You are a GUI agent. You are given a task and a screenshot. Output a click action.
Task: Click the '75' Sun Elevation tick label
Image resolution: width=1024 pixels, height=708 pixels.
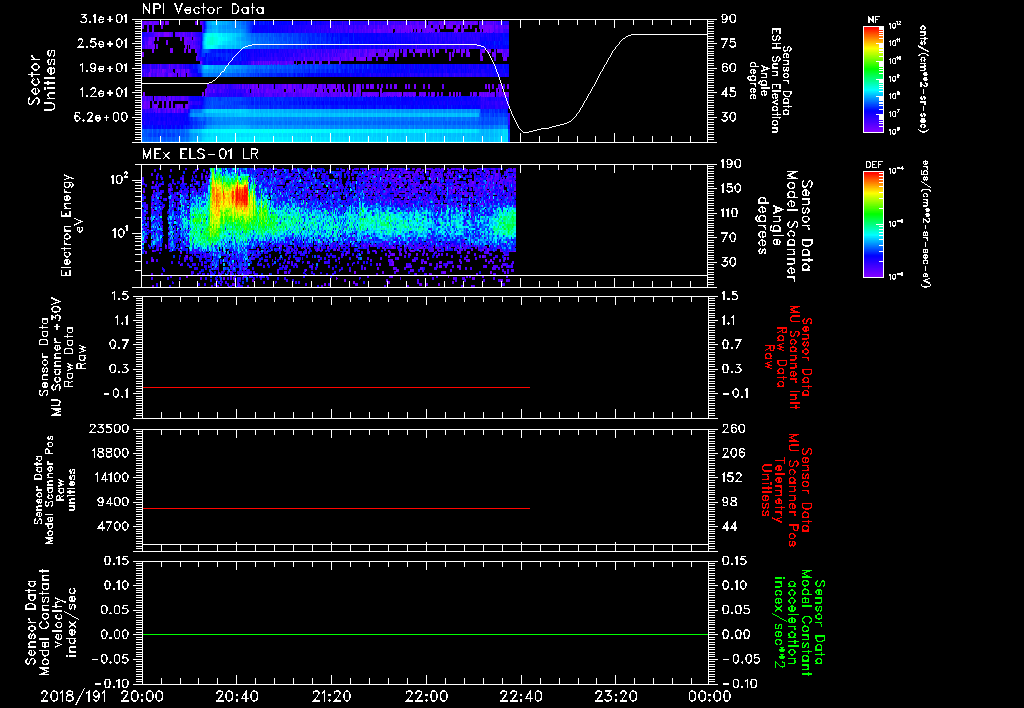[729, 43]
